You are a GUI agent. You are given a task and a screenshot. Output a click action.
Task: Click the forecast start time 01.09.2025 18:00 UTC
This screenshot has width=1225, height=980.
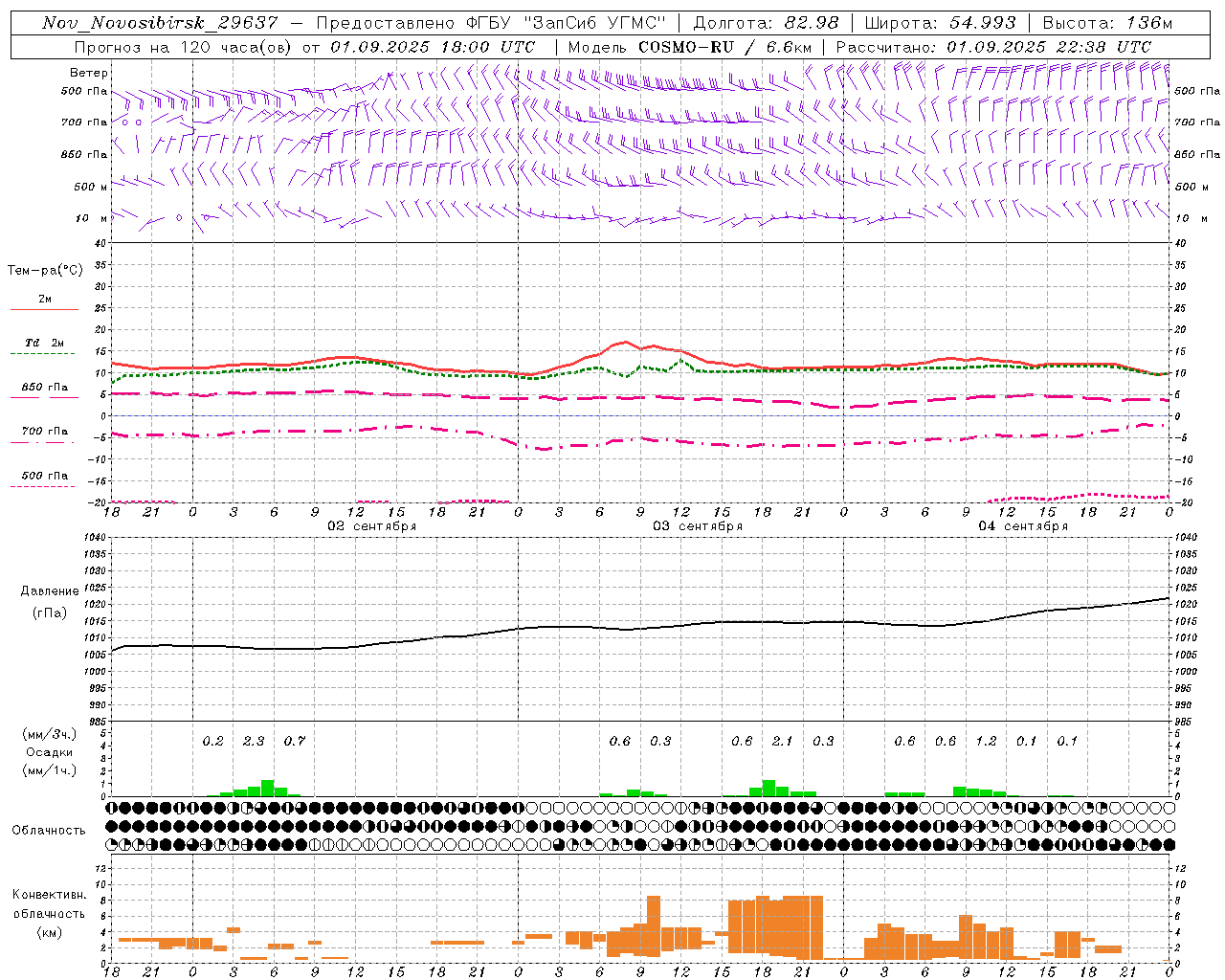tap(433, 47)
